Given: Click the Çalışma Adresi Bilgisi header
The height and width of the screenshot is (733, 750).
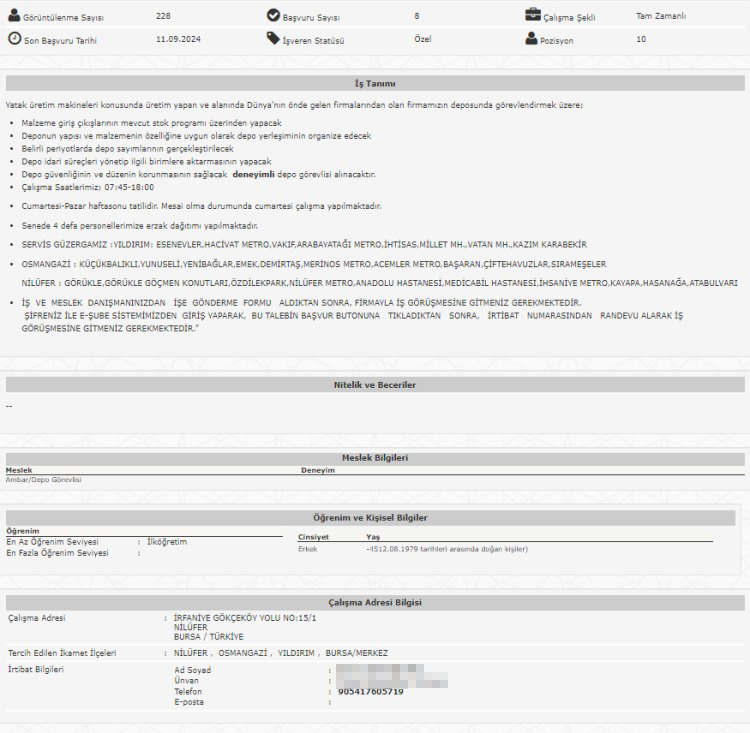Looking at the screenshot, I should 375,602.
